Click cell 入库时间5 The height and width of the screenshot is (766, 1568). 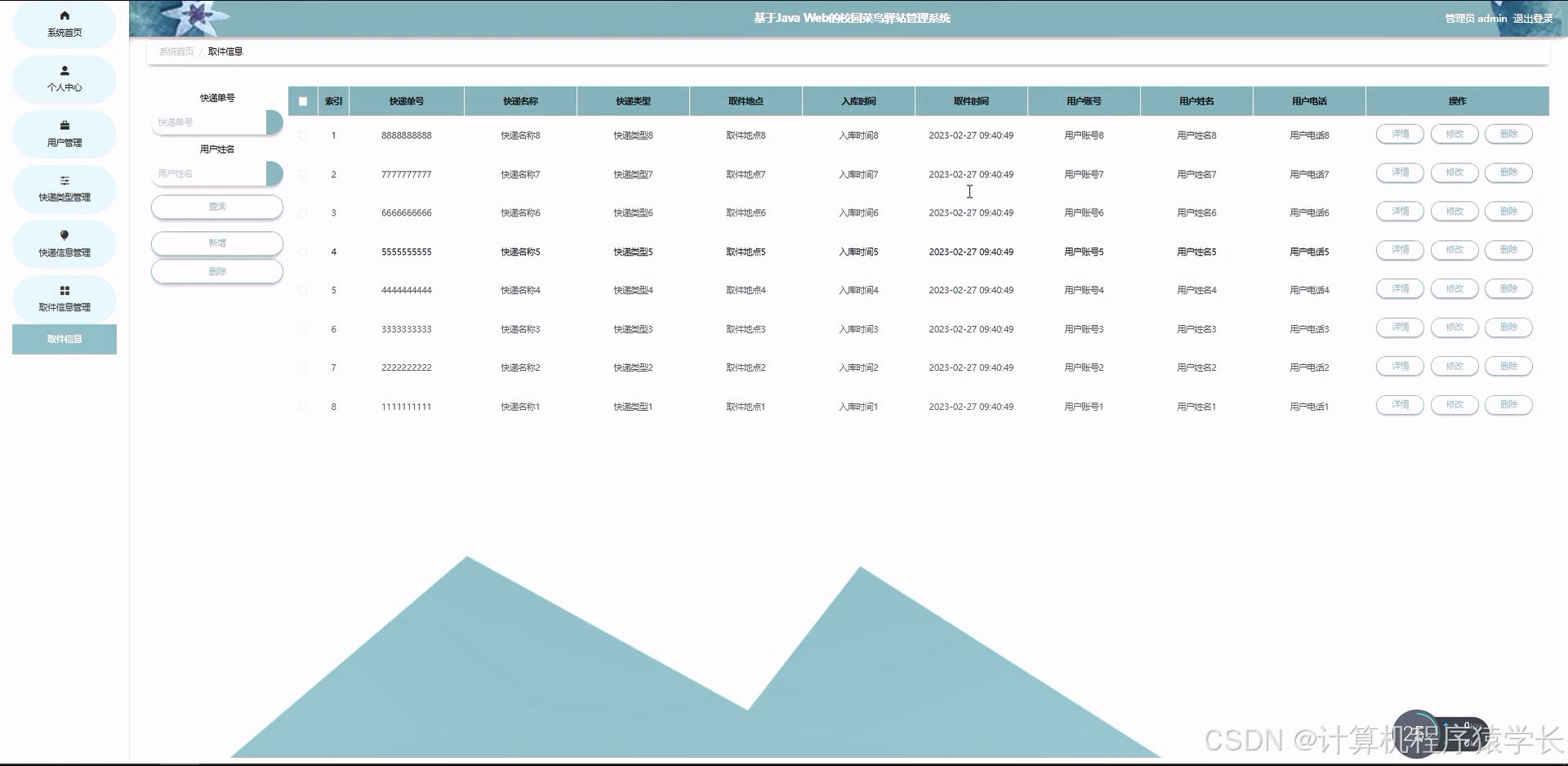[x=858, y=252]
